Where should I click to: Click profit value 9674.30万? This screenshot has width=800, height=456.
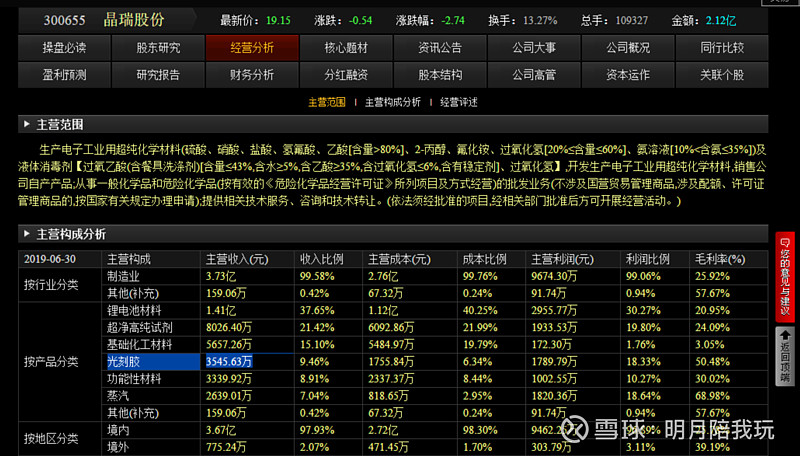[554, 276]
